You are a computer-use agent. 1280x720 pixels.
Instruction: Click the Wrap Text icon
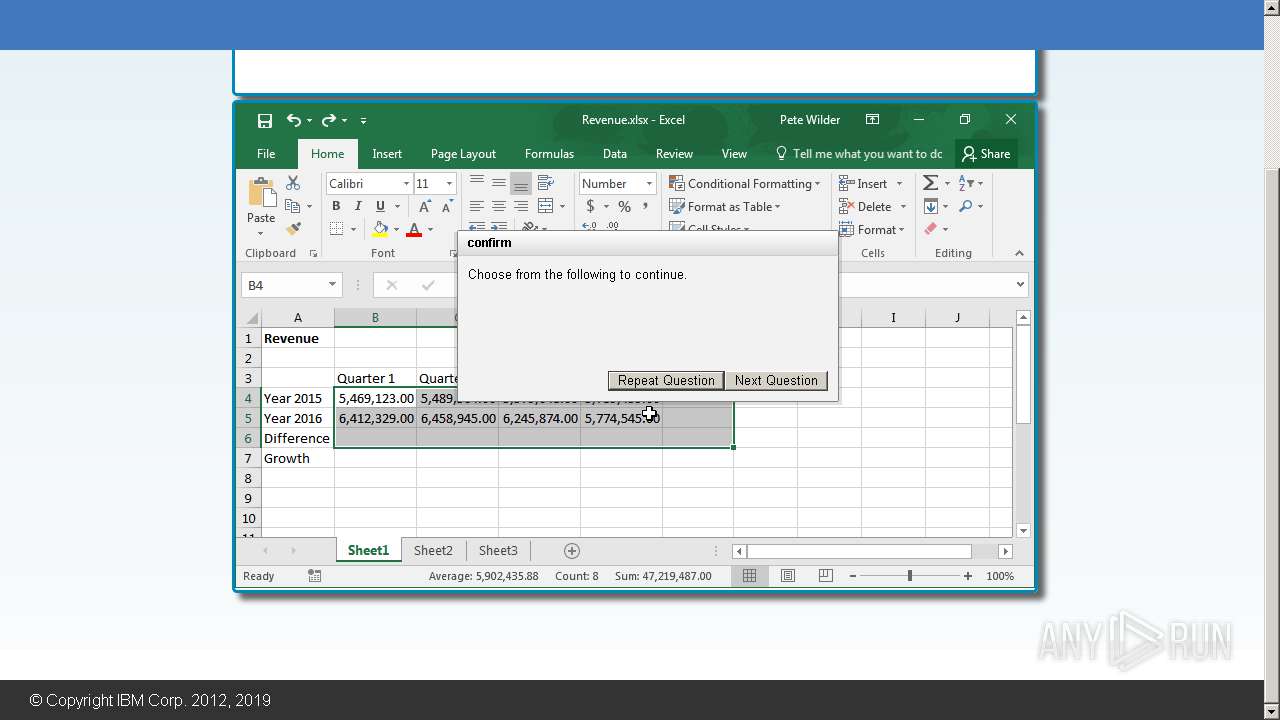[x=546, y=183]
